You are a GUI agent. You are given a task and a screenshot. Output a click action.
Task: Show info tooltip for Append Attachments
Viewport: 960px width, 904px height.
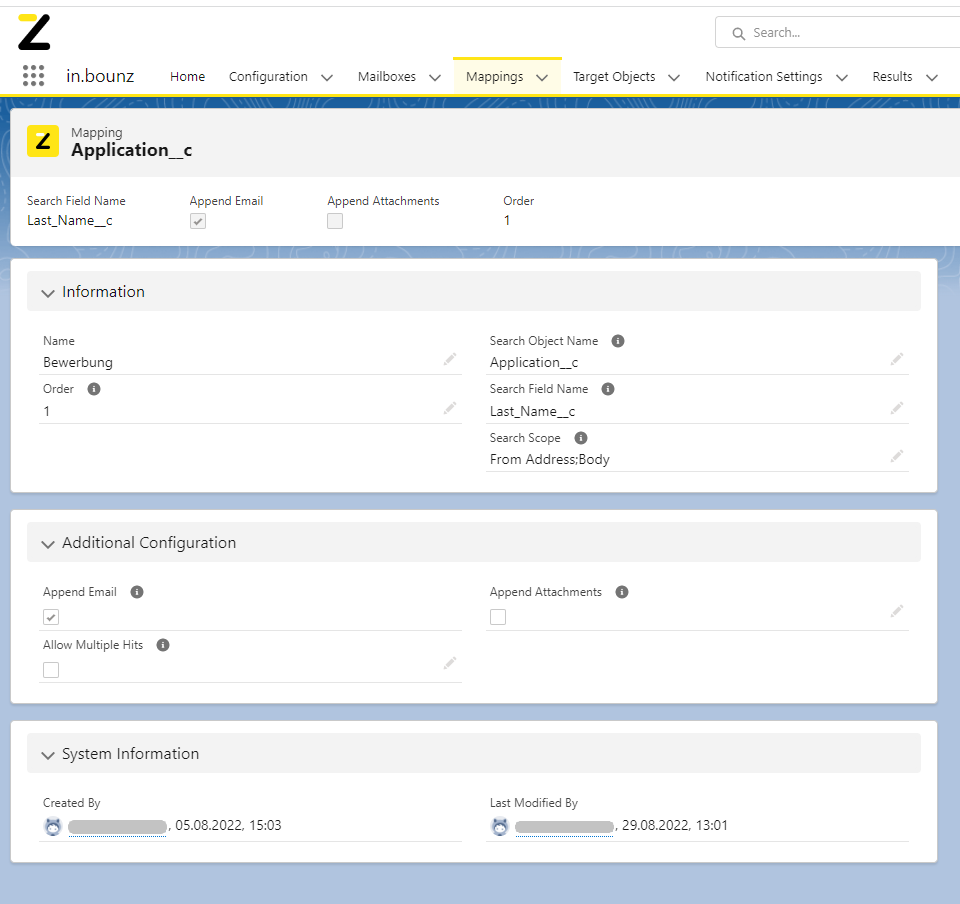pos(621,592)
